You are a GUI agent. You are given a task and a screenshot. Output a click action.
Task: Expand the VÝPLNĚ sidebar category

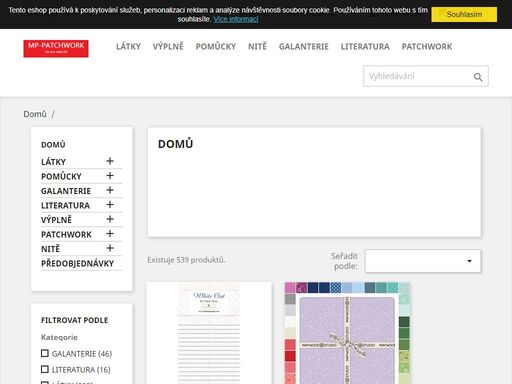click(110, 219)
